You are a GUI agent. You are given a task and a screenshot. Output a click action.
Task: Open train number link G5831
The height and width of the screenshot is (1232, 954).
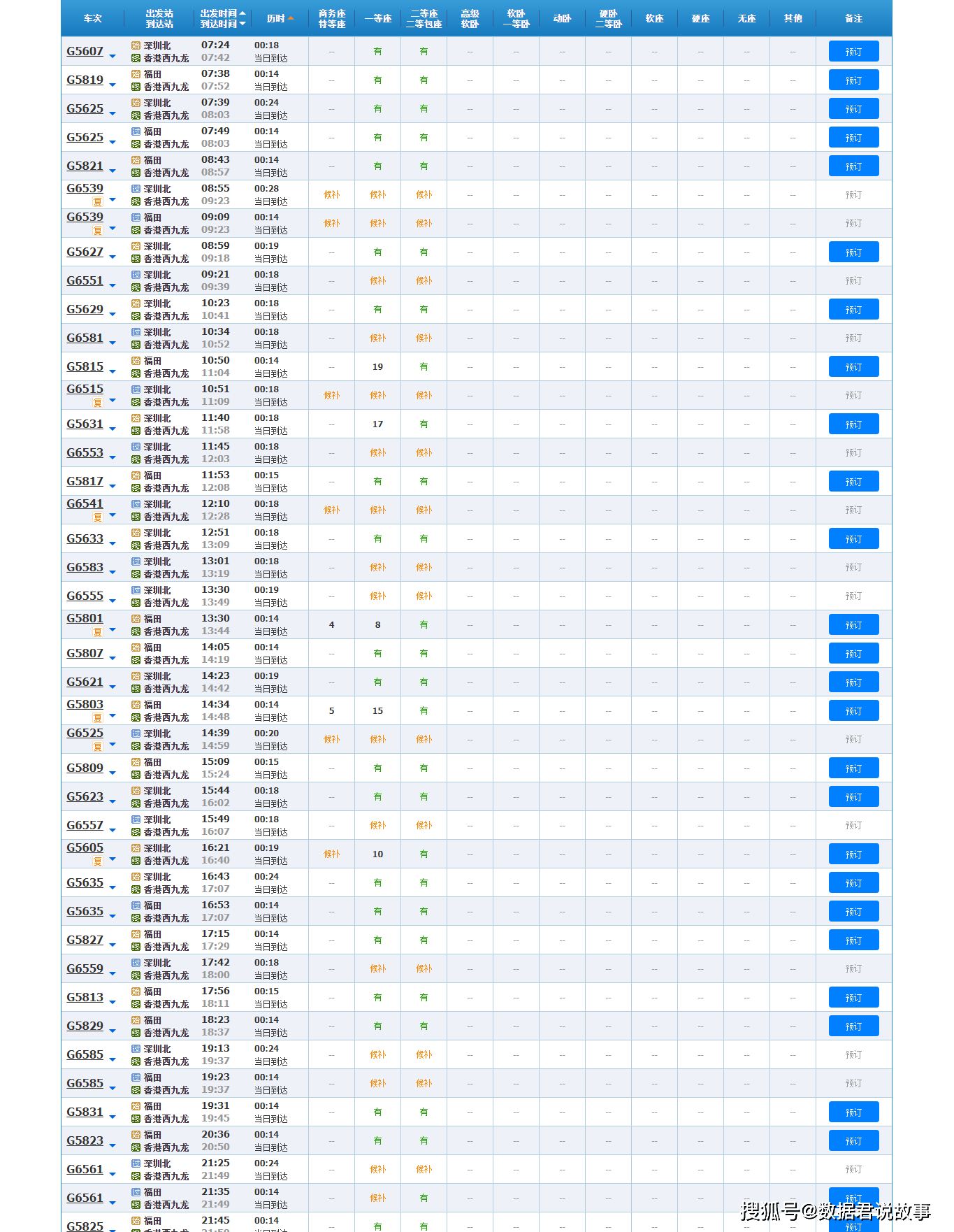[85, 1112]
